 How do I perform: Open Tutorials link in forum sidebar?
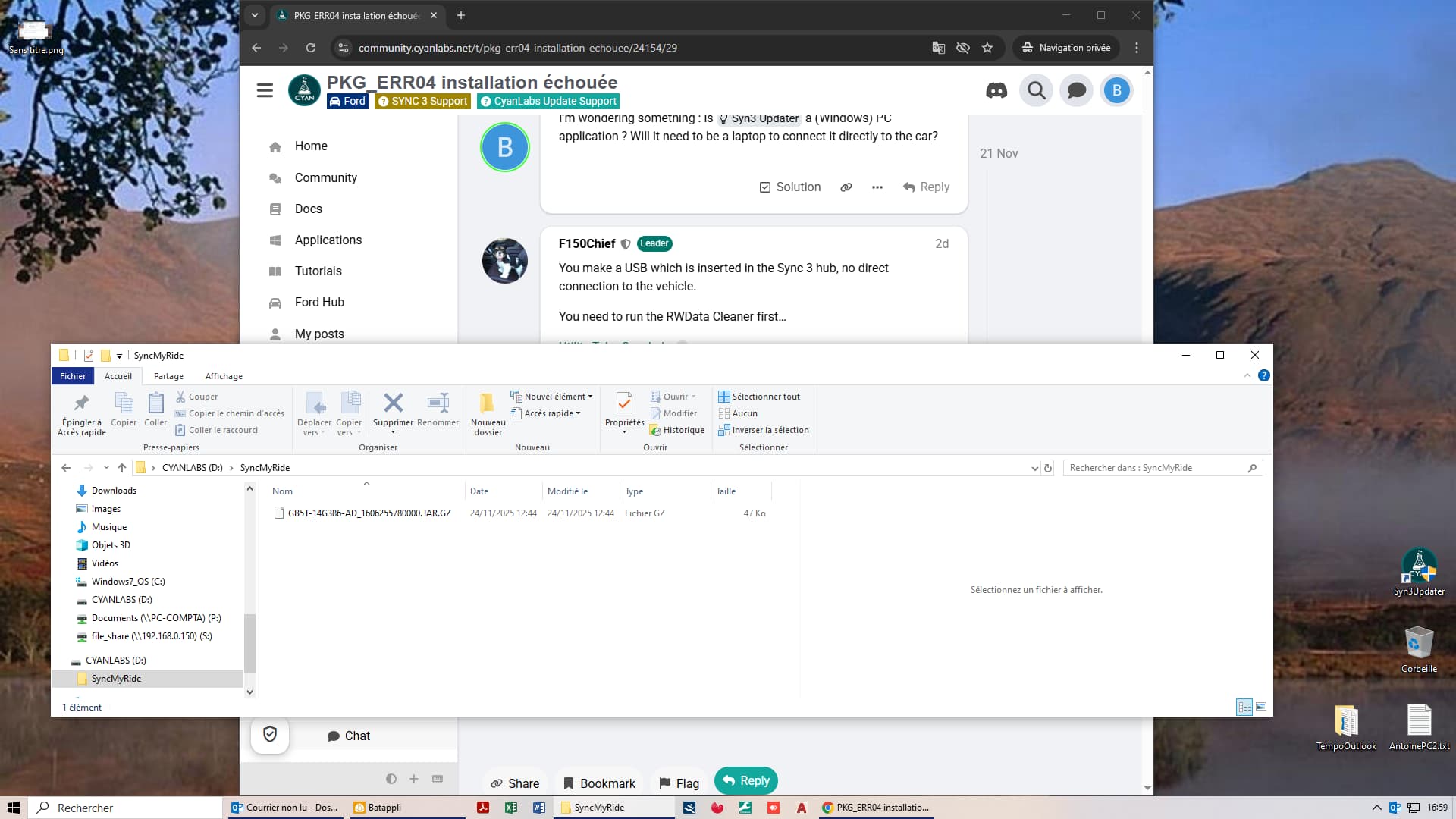(x=318, y=271)
